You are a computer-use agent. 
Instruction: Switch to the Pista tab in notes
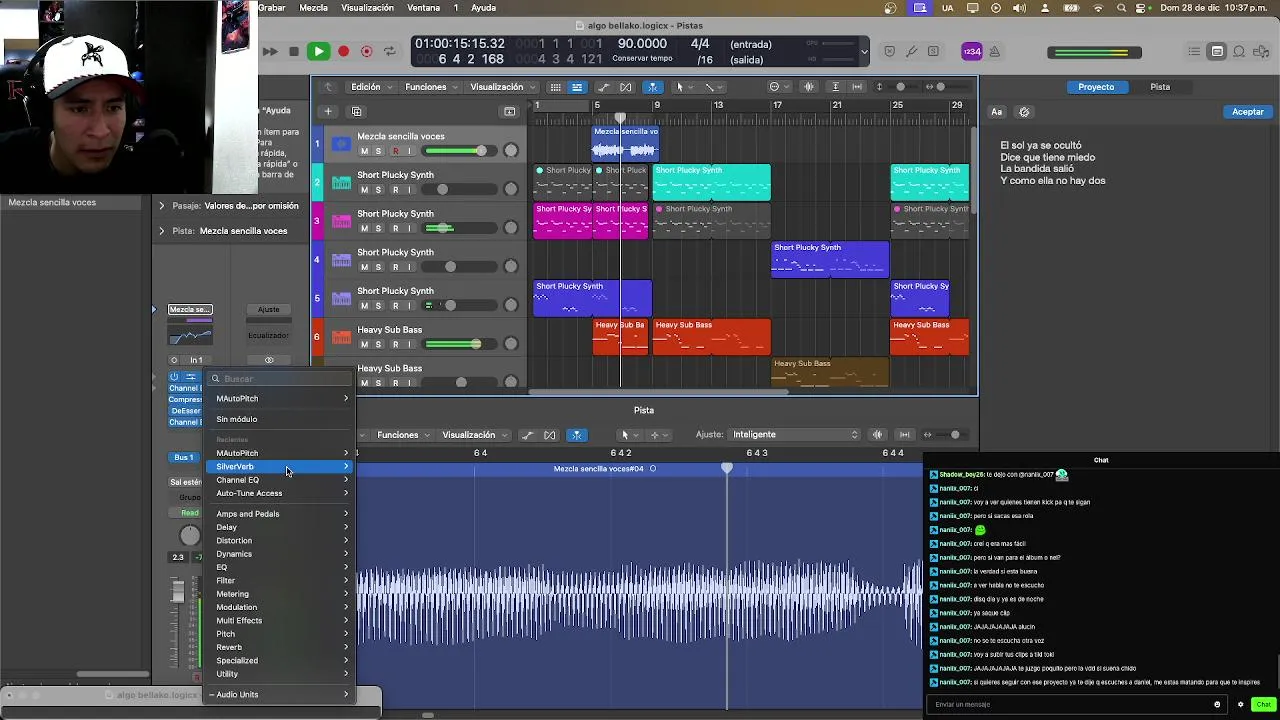[x=1160, y=87]
